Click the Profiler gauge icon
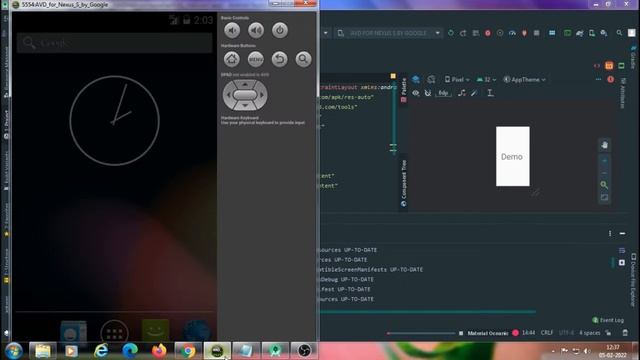 (512, 33)
